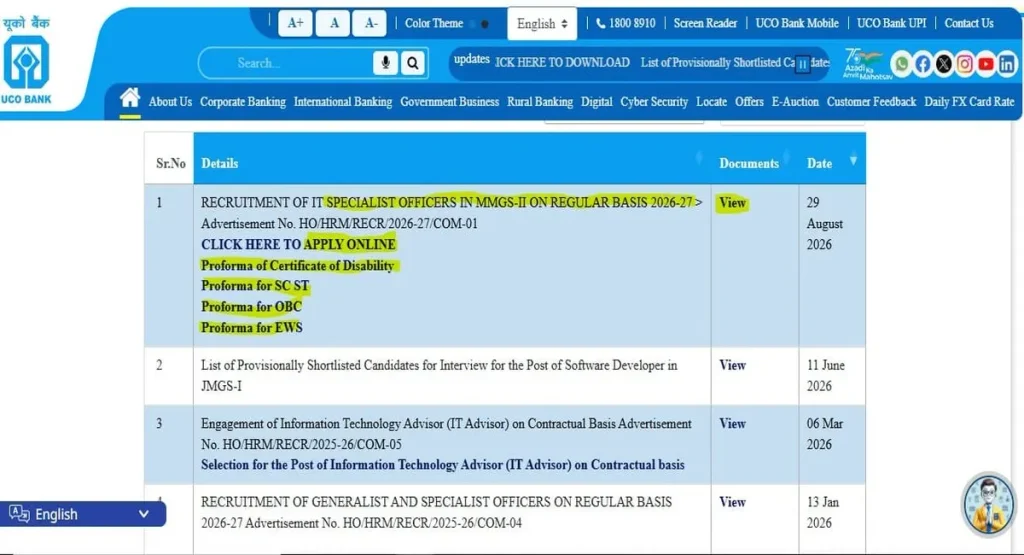The image size is (1024, 555).
Task: Open Proforma for OBC link
Action: click(x=251, y=307)
